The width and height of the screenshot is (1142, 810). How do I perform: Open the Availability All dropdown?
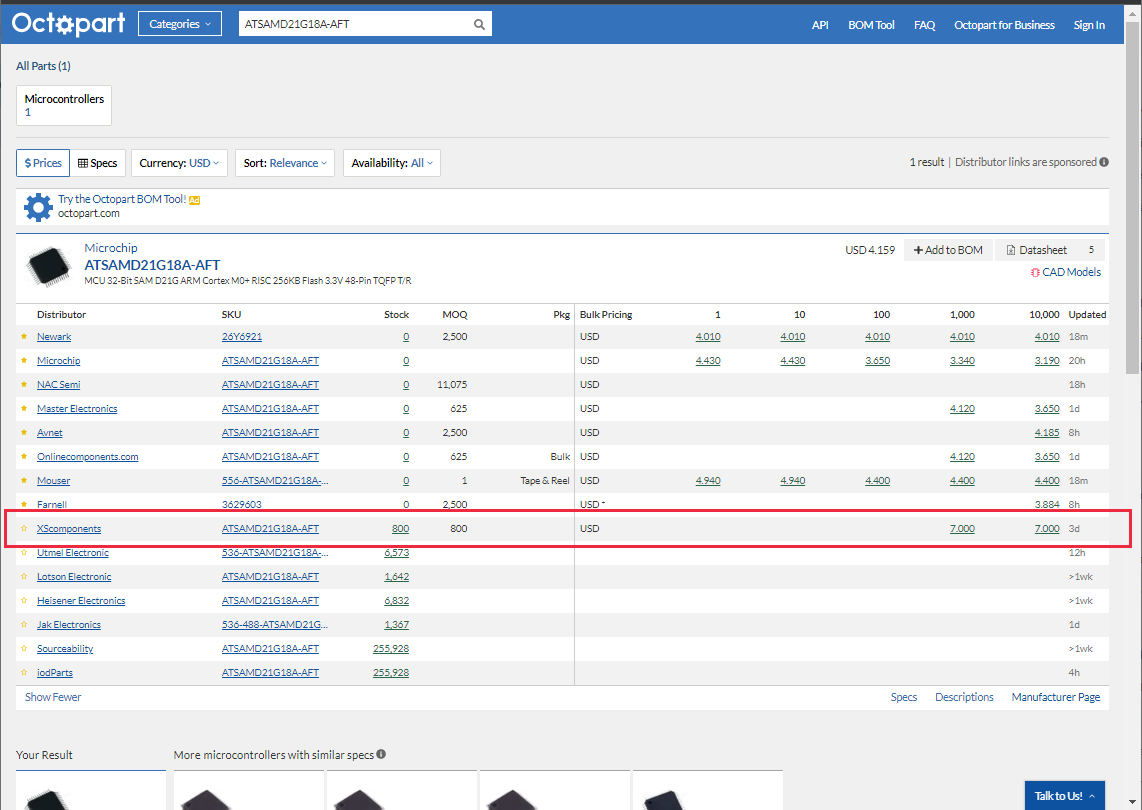click(392, 163)
